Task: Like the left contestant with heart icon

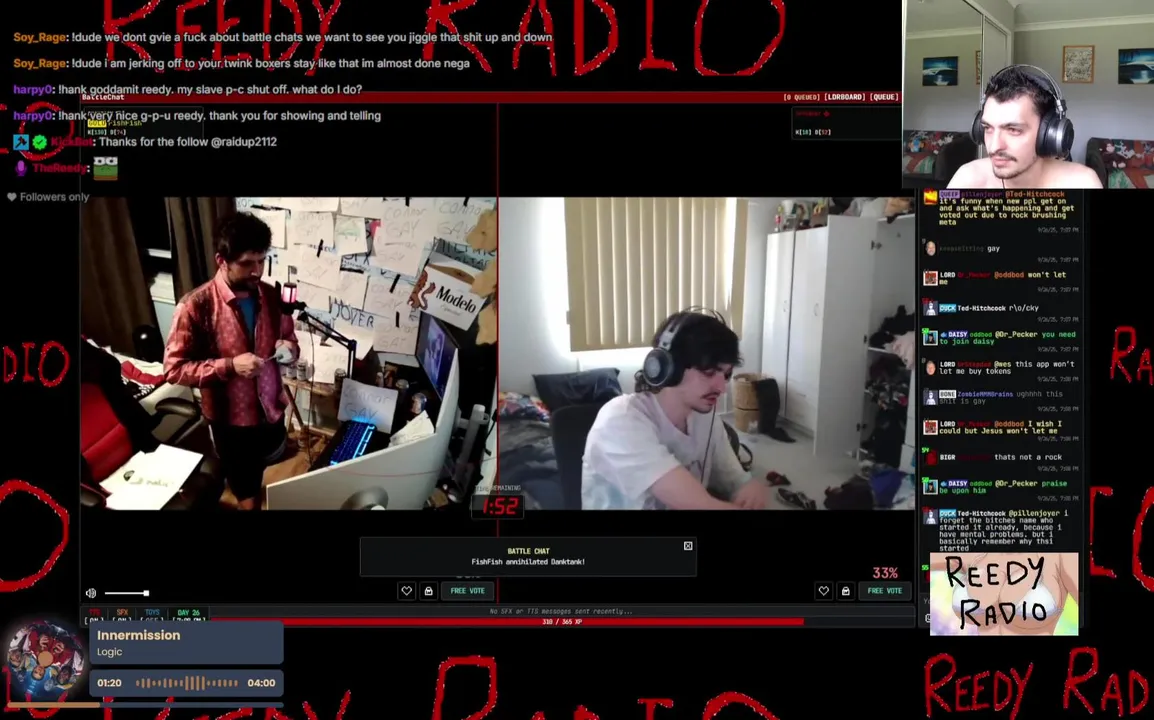Action: click(x=406, y=590)
